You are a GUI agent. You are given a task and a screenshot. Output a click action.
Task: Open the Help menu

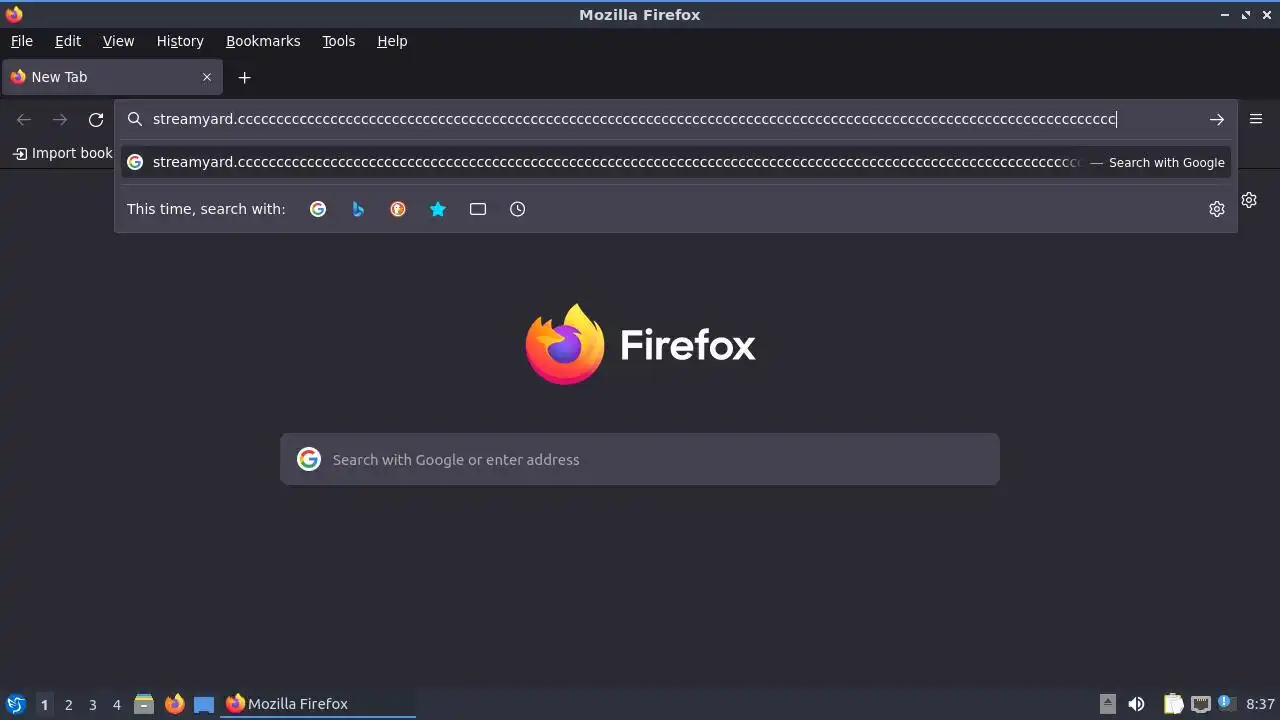[x=392, y=41]
